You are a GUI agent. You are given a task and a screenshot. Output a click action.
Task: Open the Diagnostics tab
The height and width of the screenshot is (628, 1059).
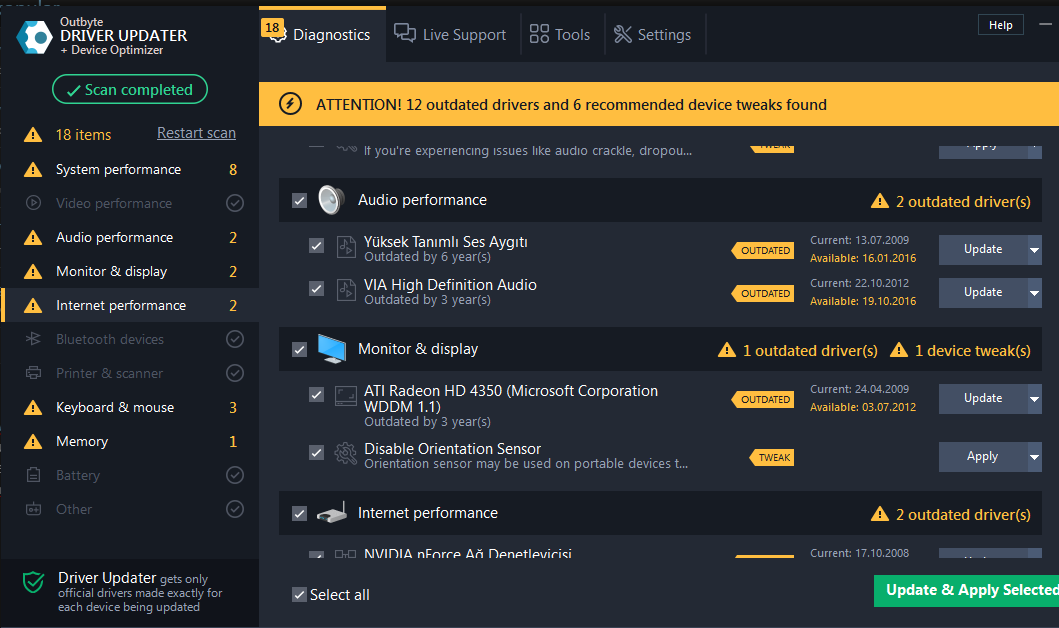pos(322,34)
